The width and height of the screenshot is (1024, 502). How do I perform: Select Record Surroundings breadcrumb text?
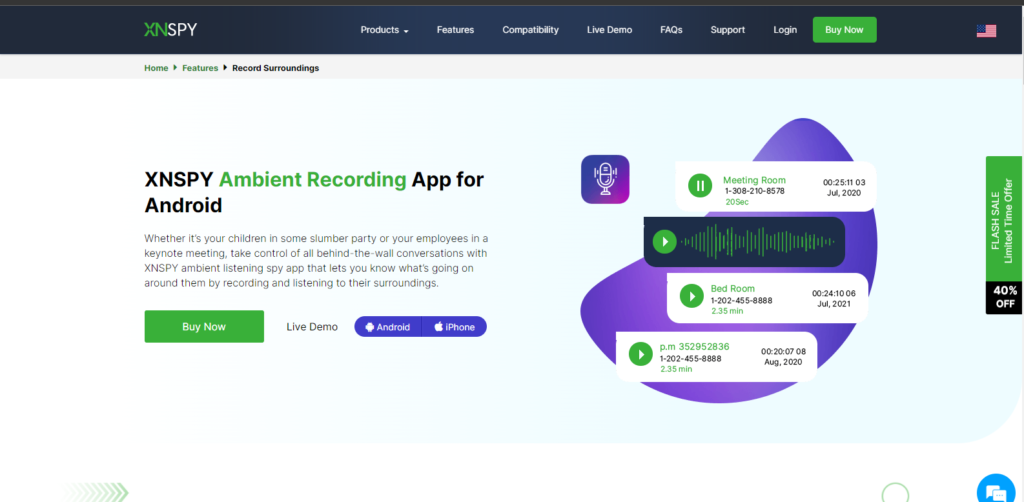pos(276,68)
